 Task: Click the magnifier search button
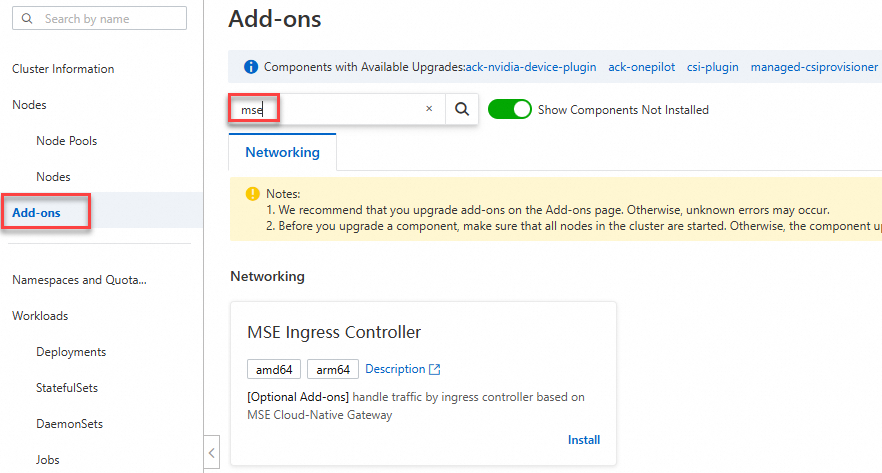click(462, 110)
